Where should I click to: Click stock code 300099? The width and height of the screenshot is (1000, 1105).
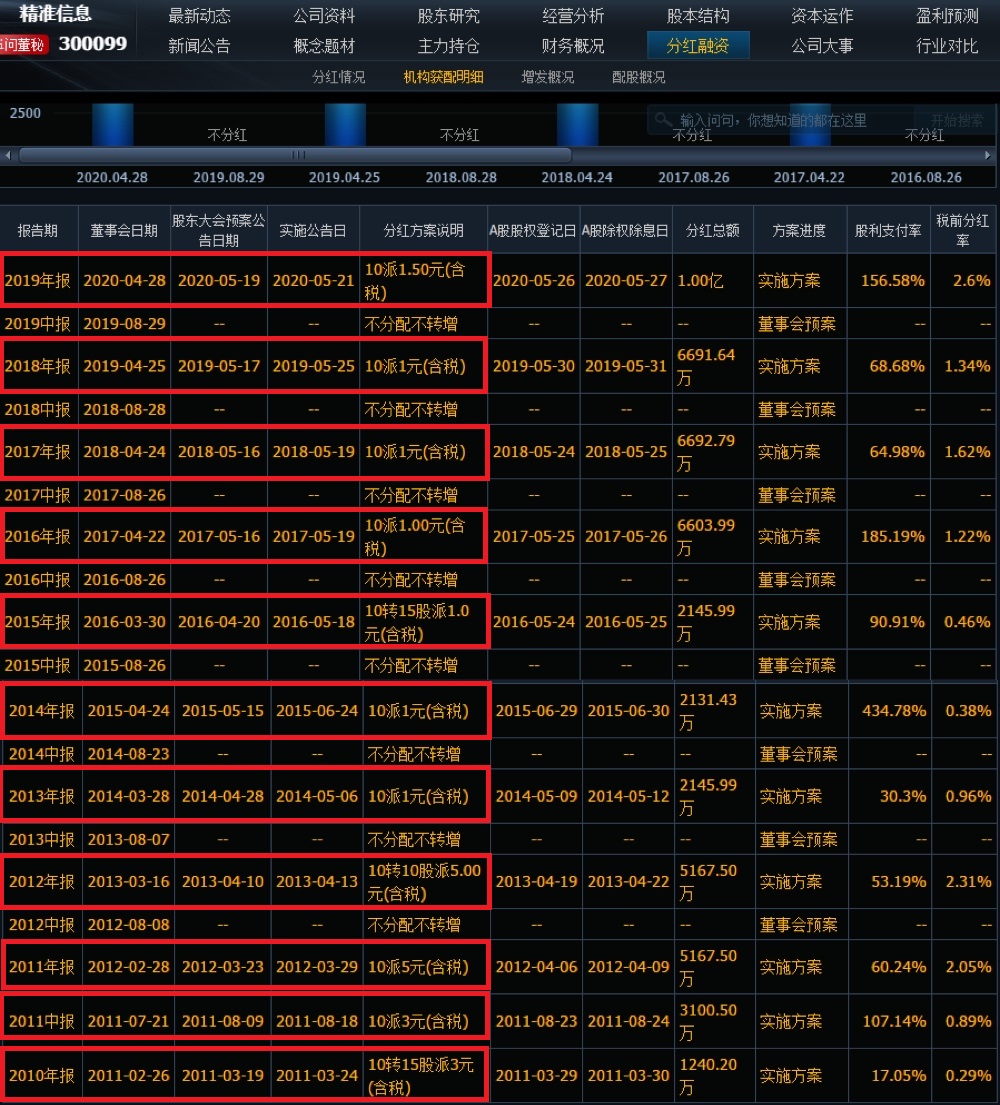(x=92, y=44)
